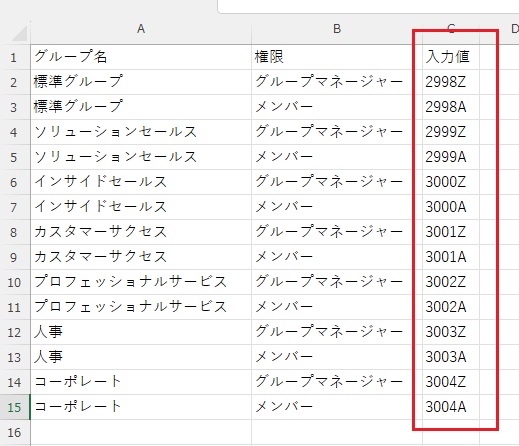Select プロフェッショナルサービス cell in row 10
The height and width of the screenshot is (446, 519).
coord(141,282)
